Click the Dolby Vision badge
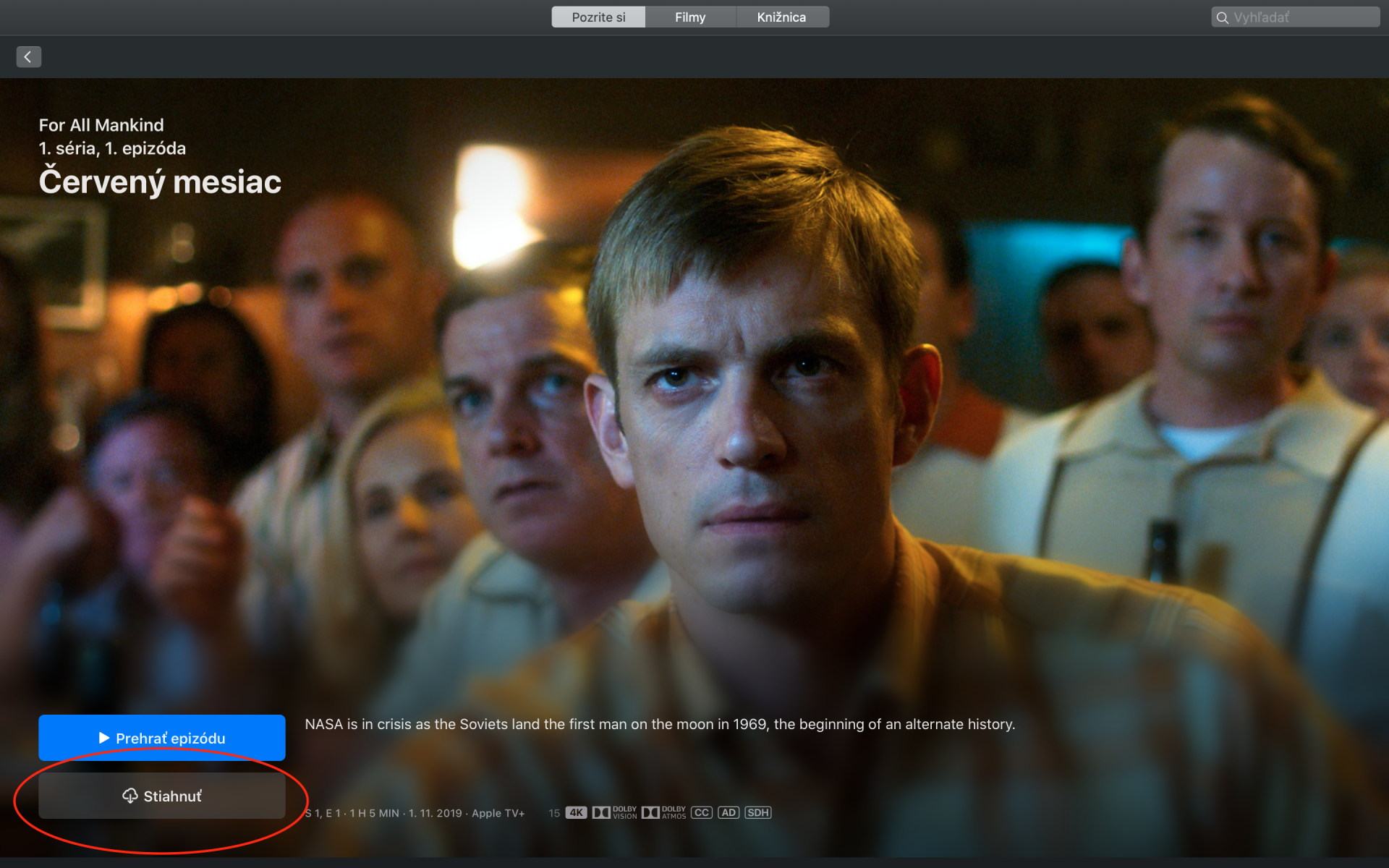 point(615,812)
